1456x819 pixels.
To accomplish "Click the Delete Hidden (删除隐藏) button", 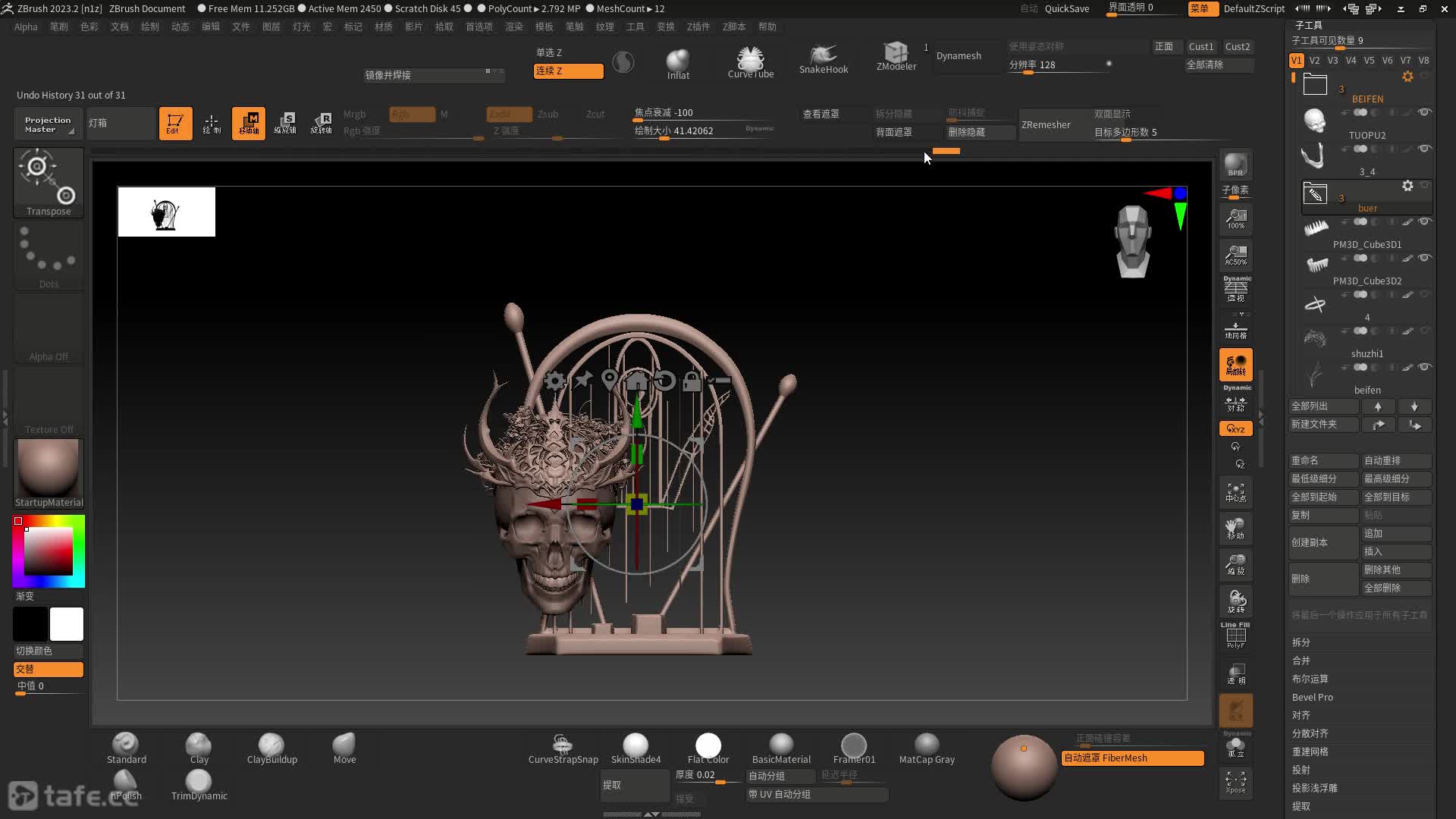I will tap(980, 132).
